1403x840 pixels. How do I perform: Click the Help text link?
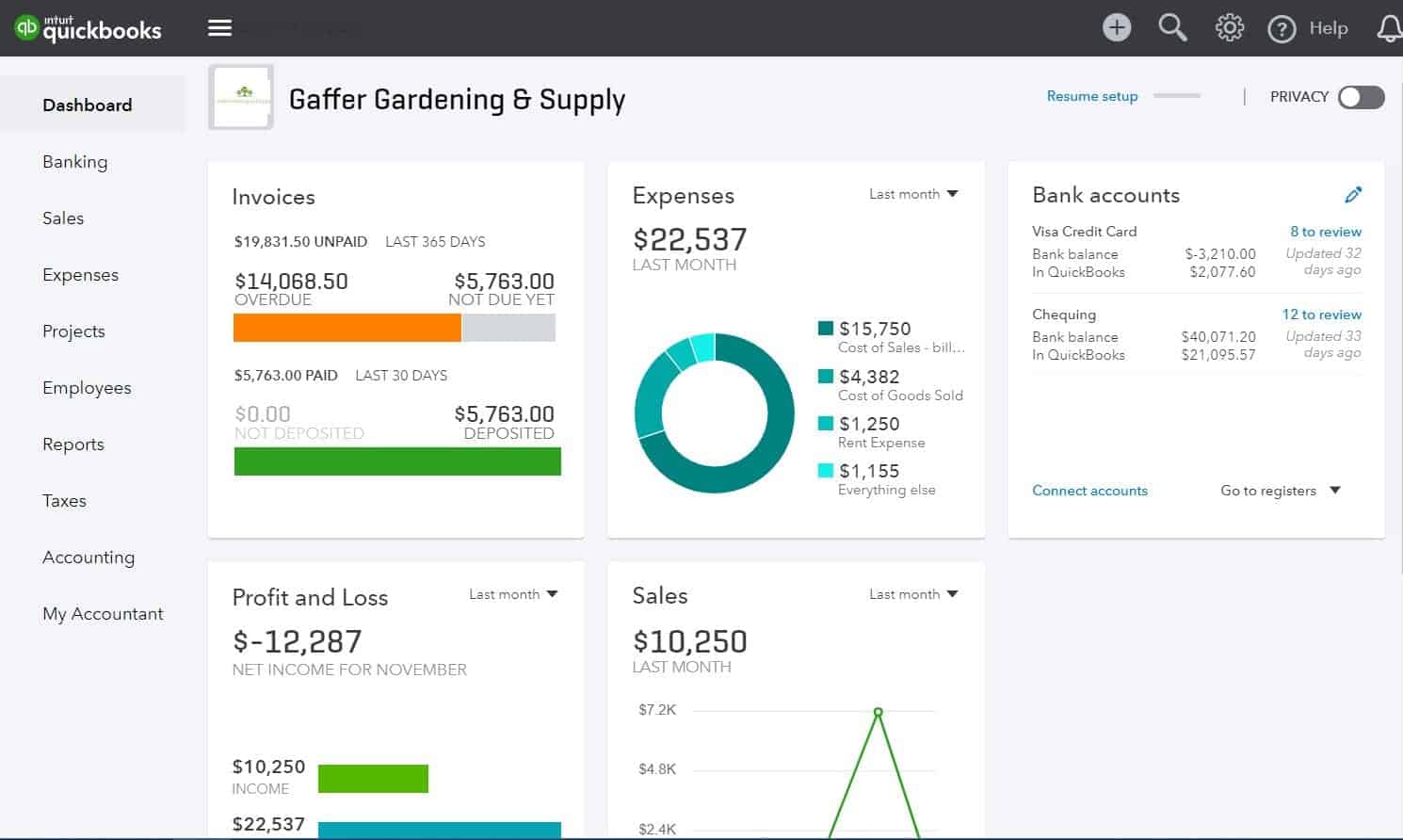(1329, 28)
